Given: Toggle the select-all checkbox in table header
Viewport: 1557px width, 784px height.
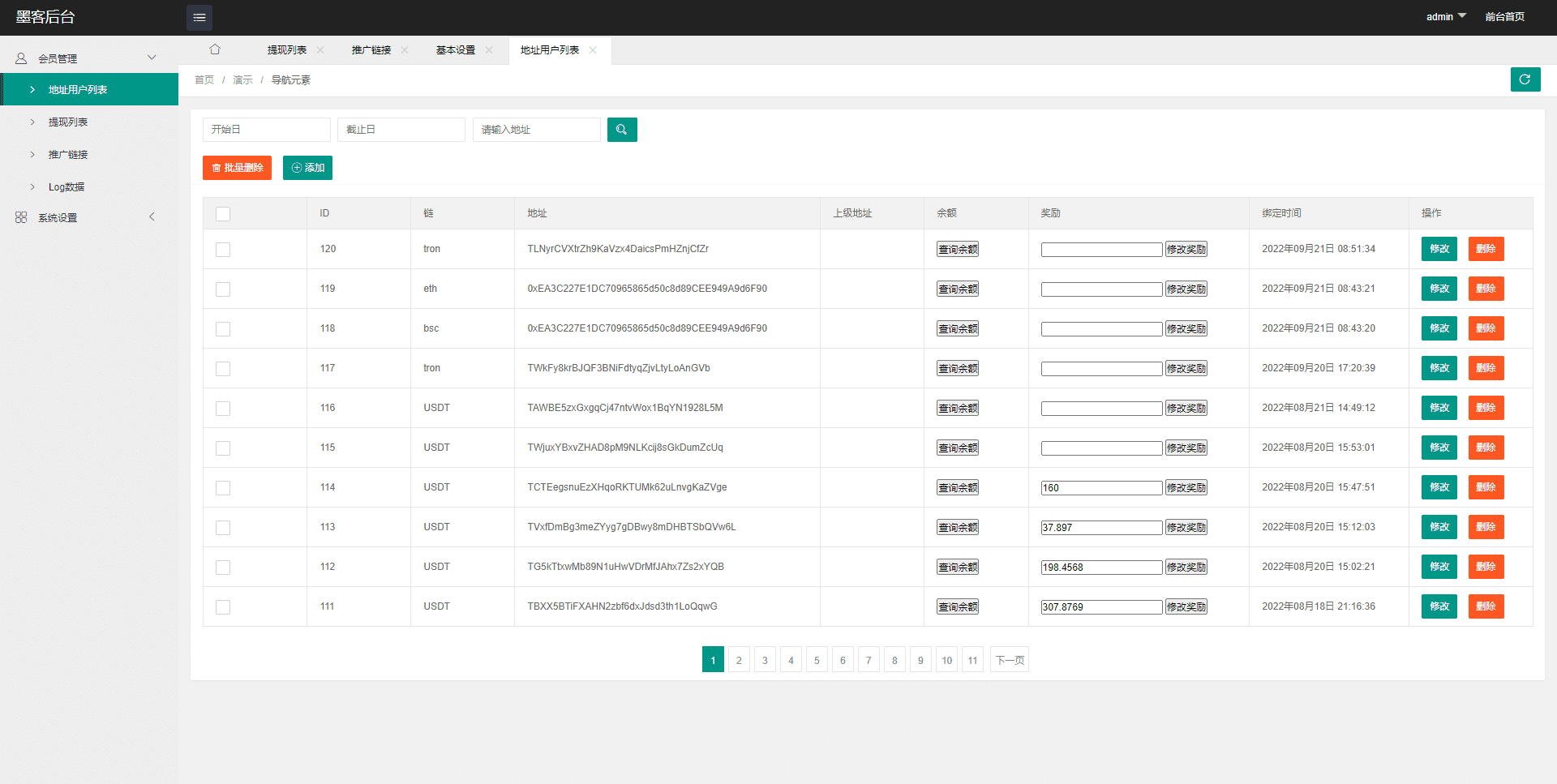Looking at the screenshot, I should click(x=223, y=214).
